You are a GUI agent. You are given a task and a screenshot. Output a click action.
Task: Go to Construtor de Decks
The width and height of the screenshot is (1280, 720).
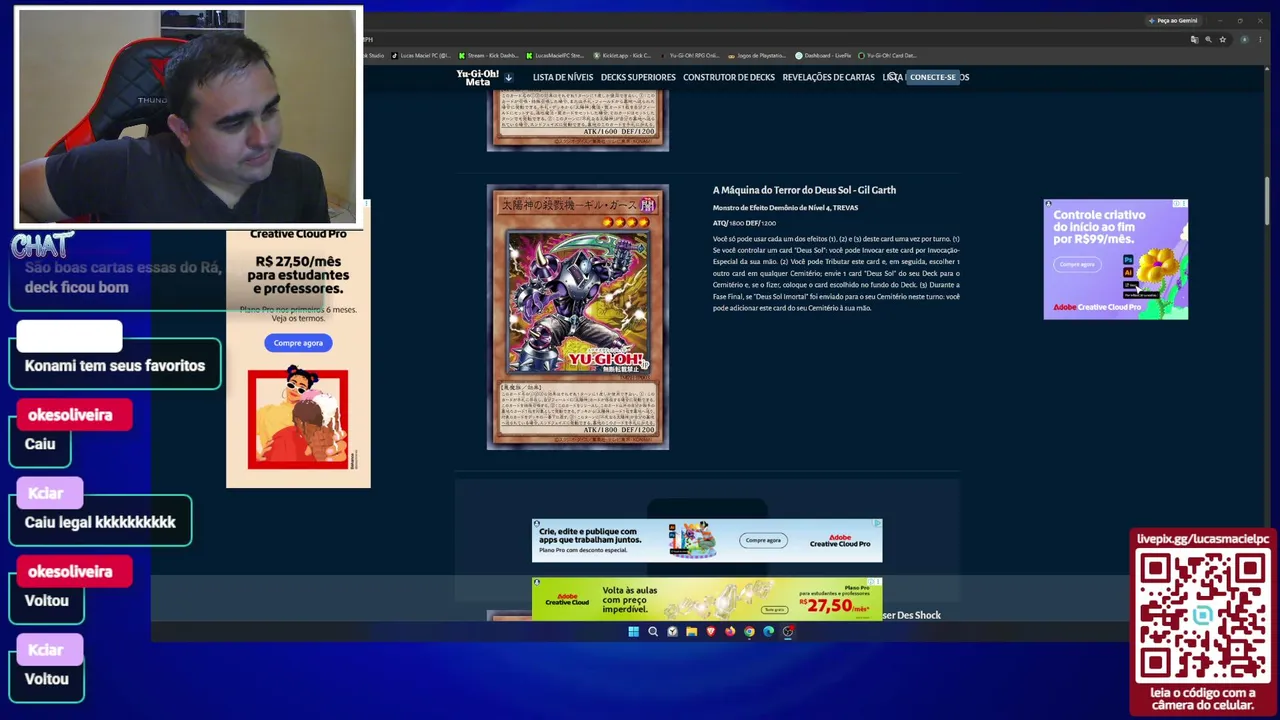click(729, 77)
